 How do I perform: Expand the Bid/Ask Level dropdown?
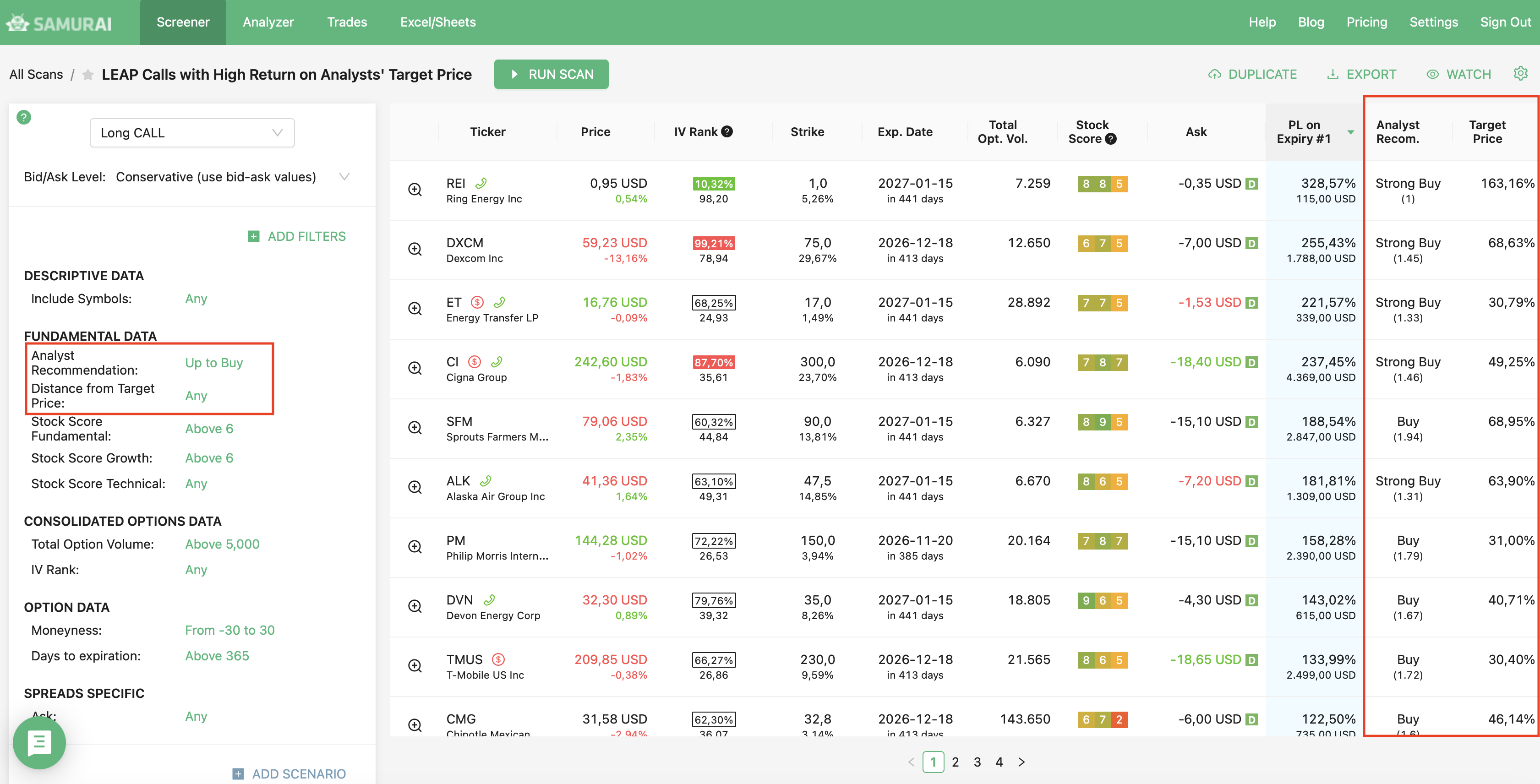tap(344, 177)
